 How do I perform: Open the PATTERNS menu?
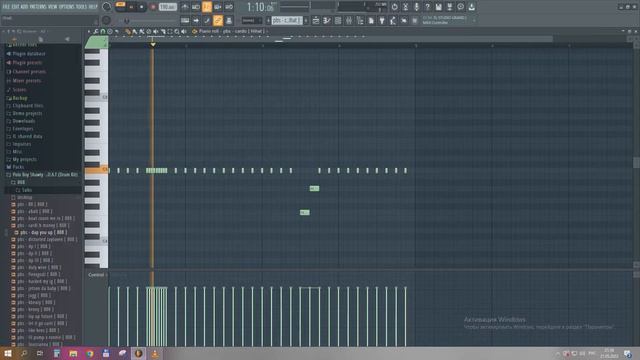tap(38, 7)
